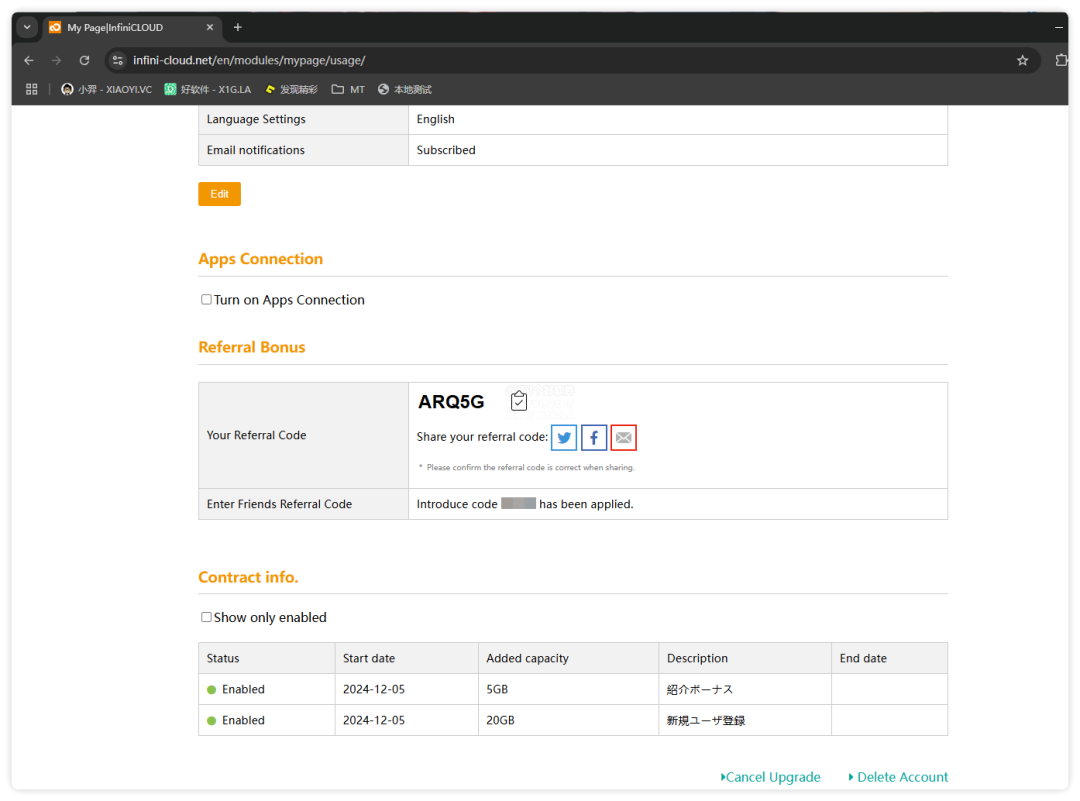The image size is (1080, 801).
Task: Click the Cancel Upgrade link
Action: [771, 777]
